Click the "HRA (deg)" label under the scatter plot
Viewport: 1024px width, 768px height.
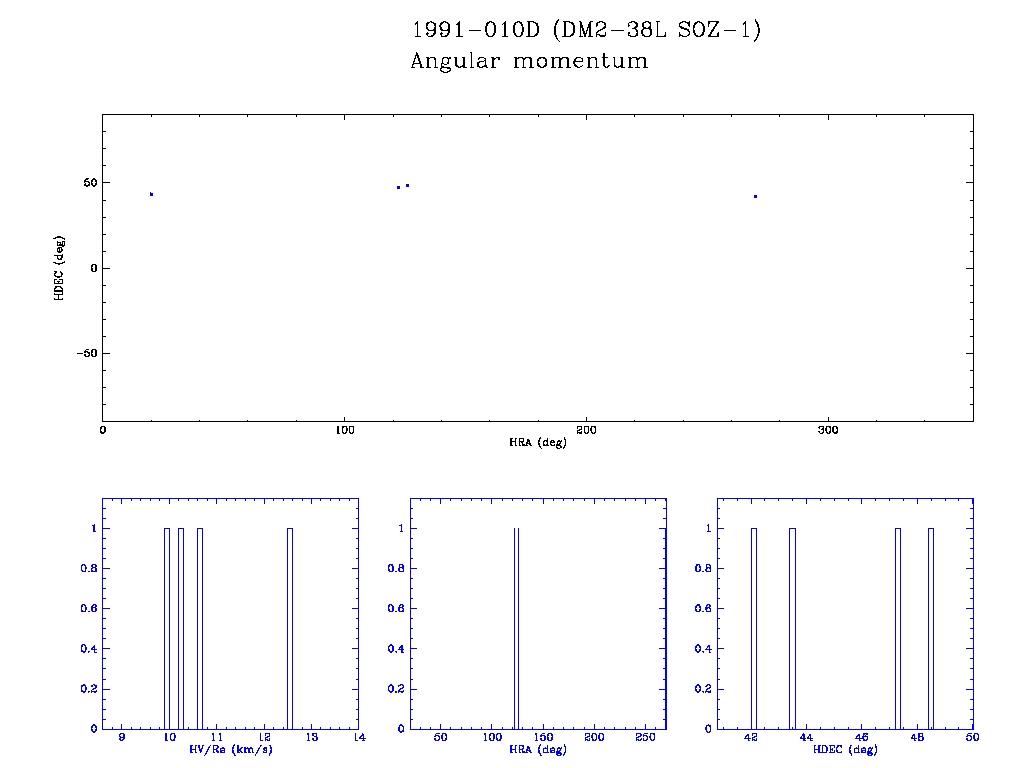tap(538, 442)
